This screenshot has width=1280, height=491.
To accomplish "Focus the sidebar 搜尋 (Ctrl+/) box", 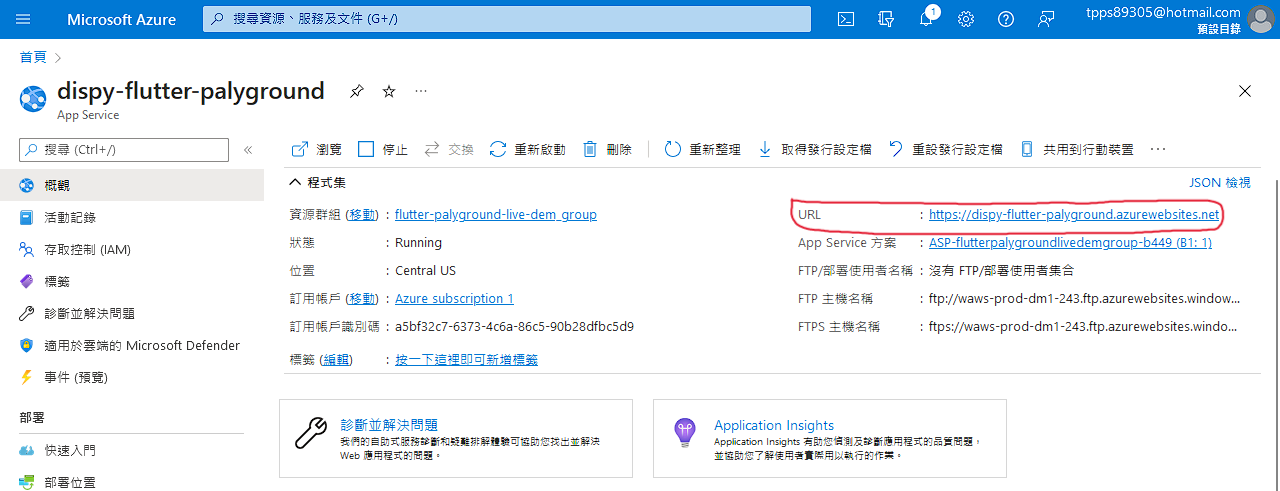I will pos(123,149).
